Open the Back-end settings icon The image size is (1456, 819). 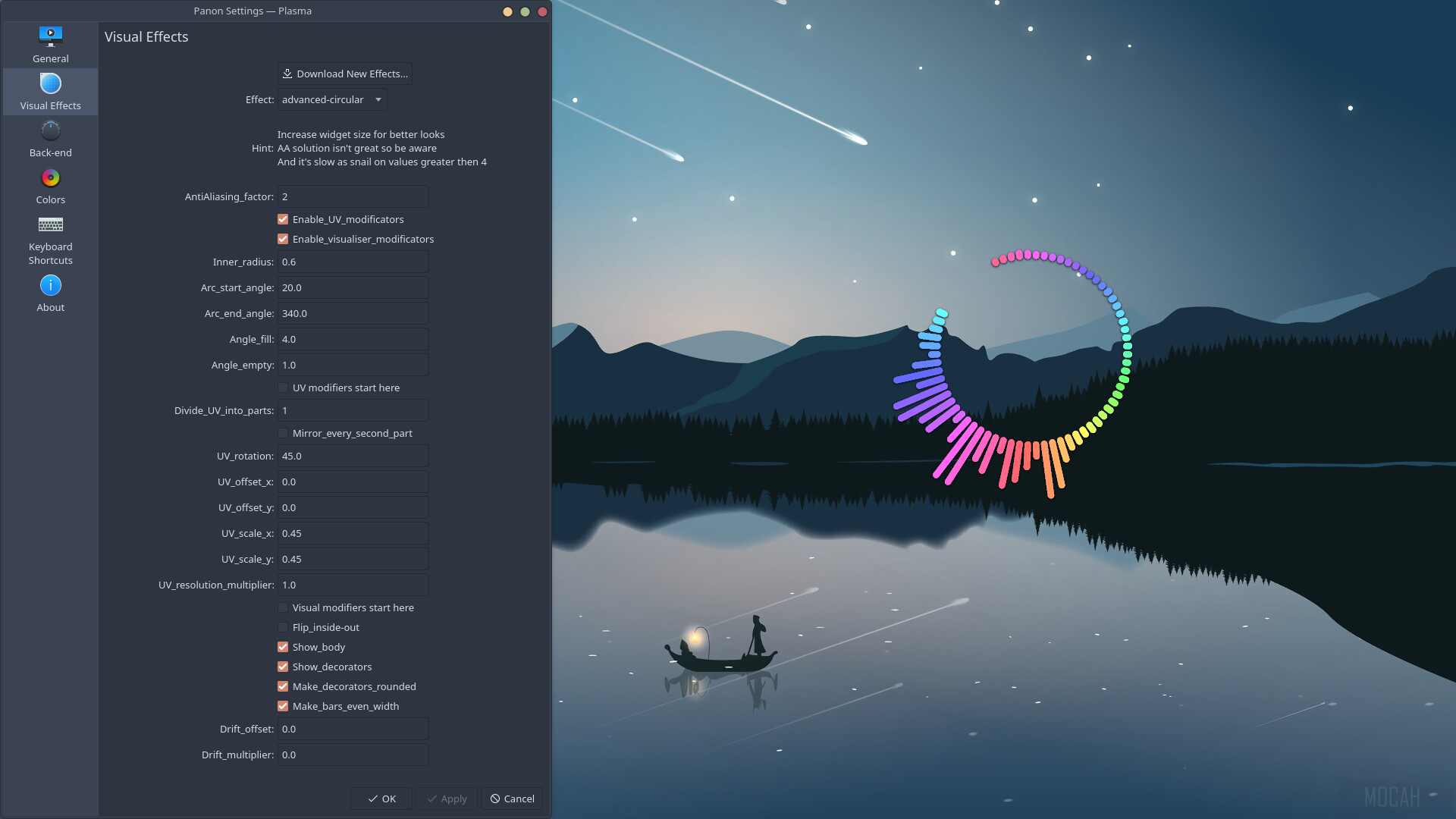[51, 130]
